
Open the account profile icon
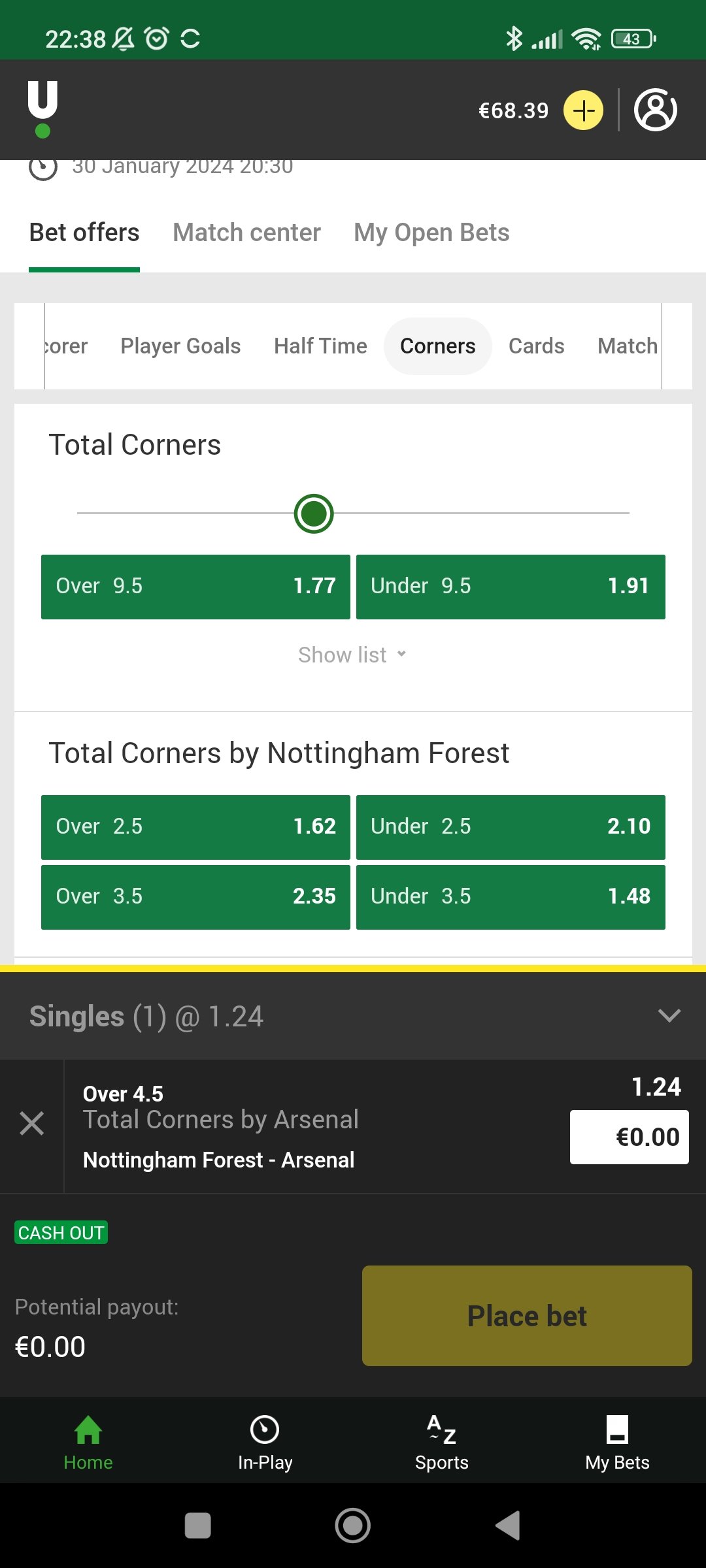click(655, 110)
